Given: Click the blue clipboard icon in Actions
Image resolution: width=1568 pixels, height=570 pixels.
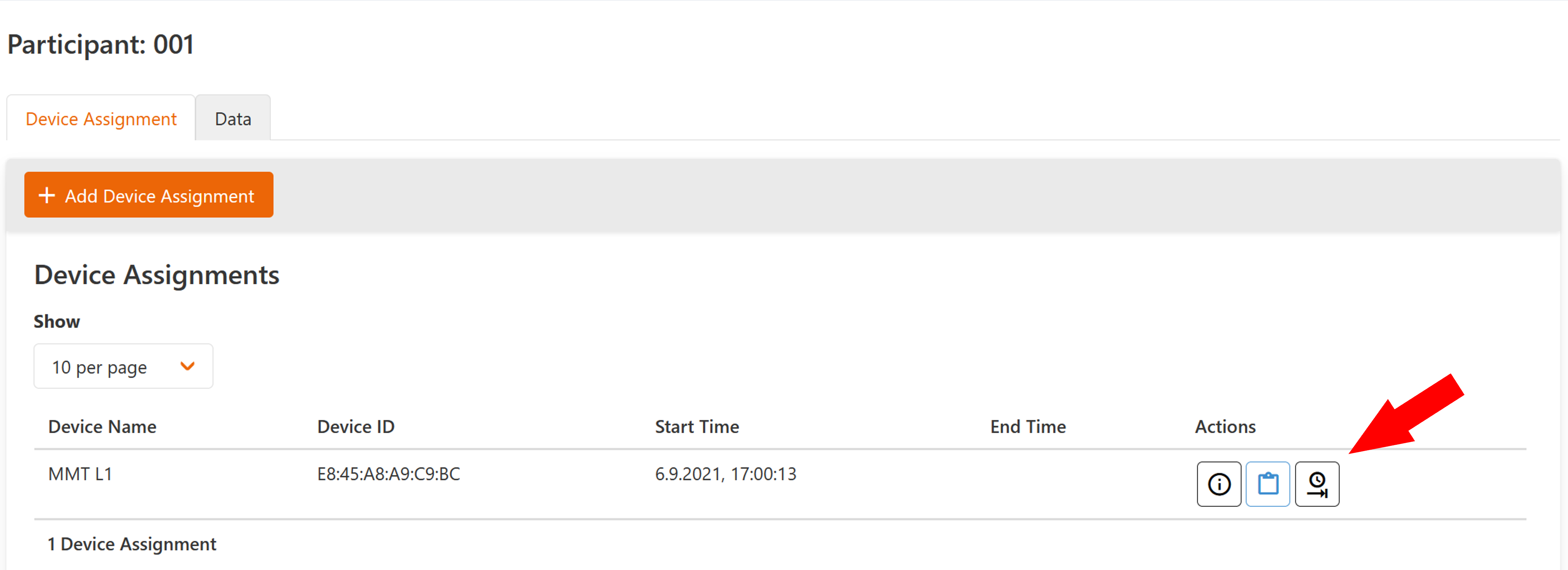Looking at the screenshot, I should [x=1268, y=484].
